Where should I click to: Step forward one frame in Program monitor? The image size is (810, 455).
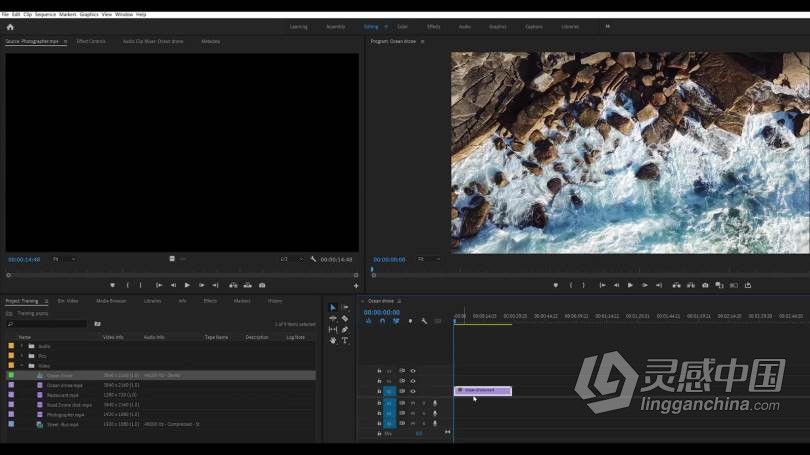(645, 285)
